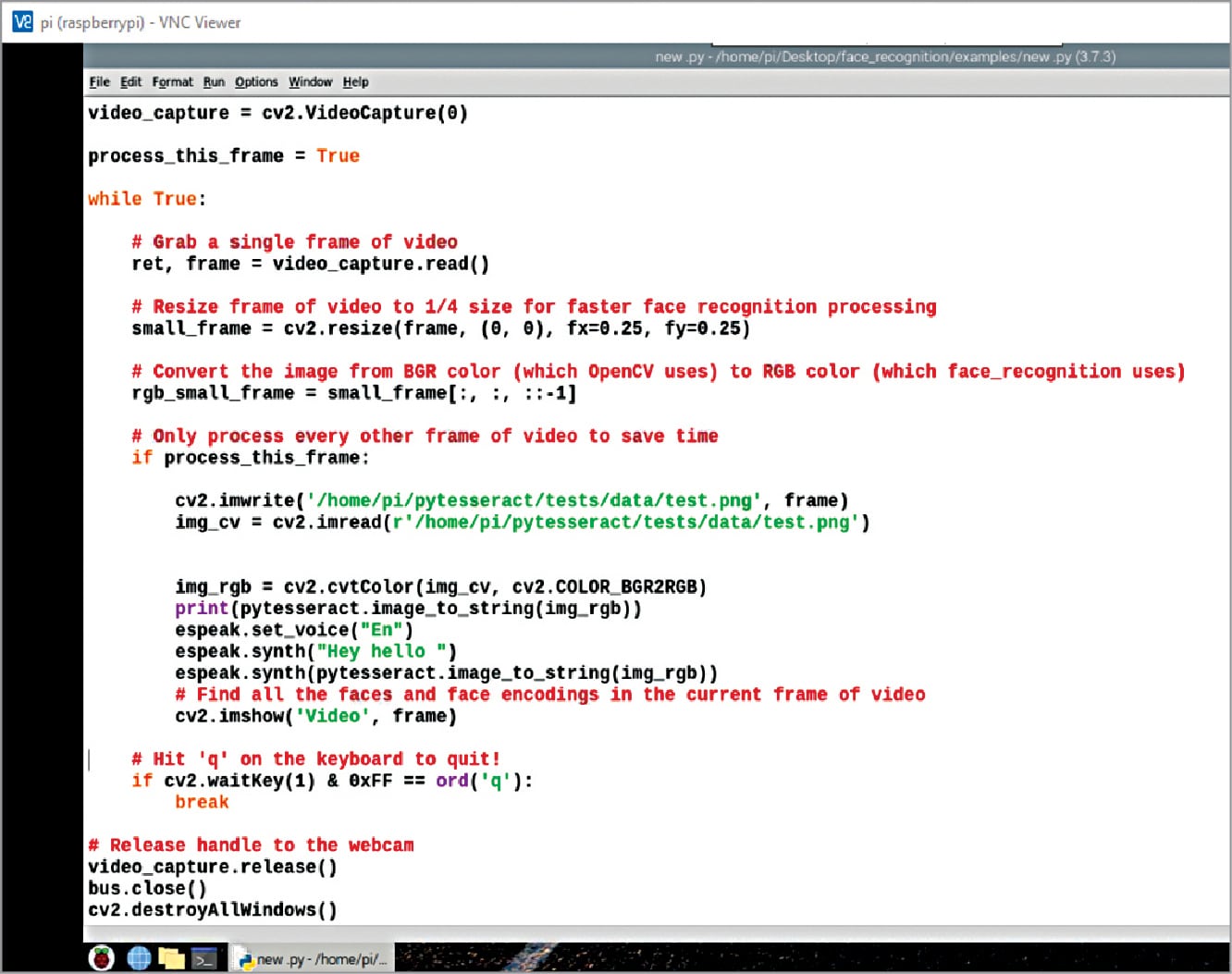Open the File Manager folder icon
The width and height of the screenshot is (1232, 974).
click(x=172, y=958)
